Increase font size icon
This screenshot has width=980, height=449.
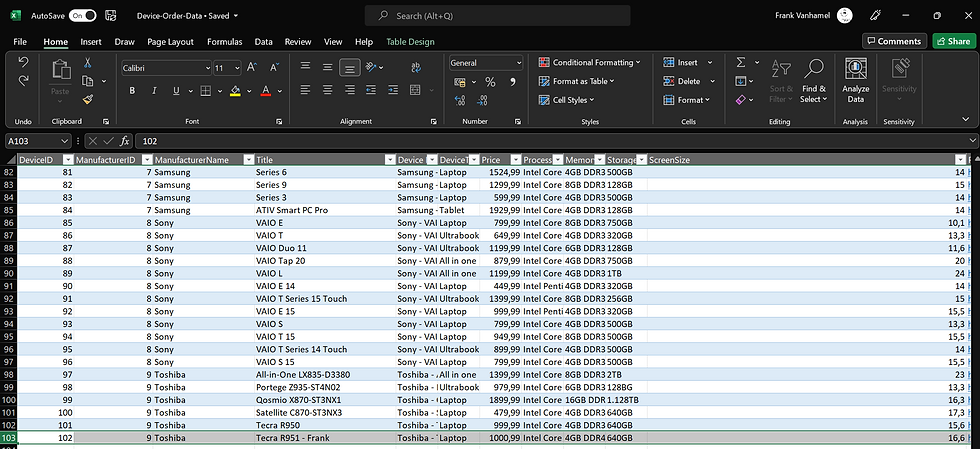(251, 67)
